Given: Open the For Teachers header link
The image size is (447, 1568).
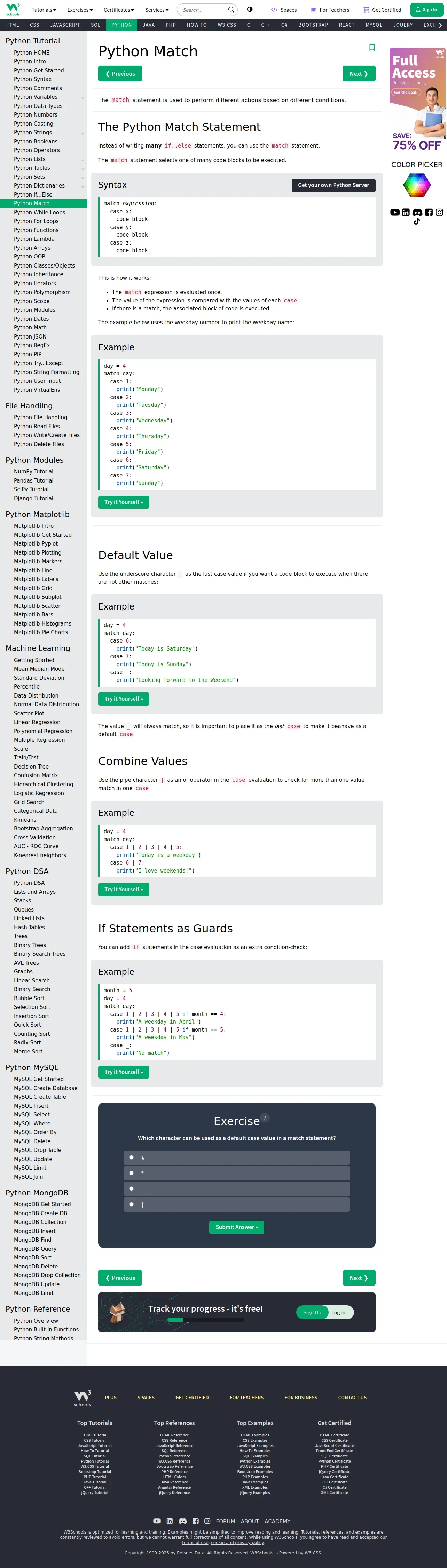Looking at the screenshot, I should 329,10.
